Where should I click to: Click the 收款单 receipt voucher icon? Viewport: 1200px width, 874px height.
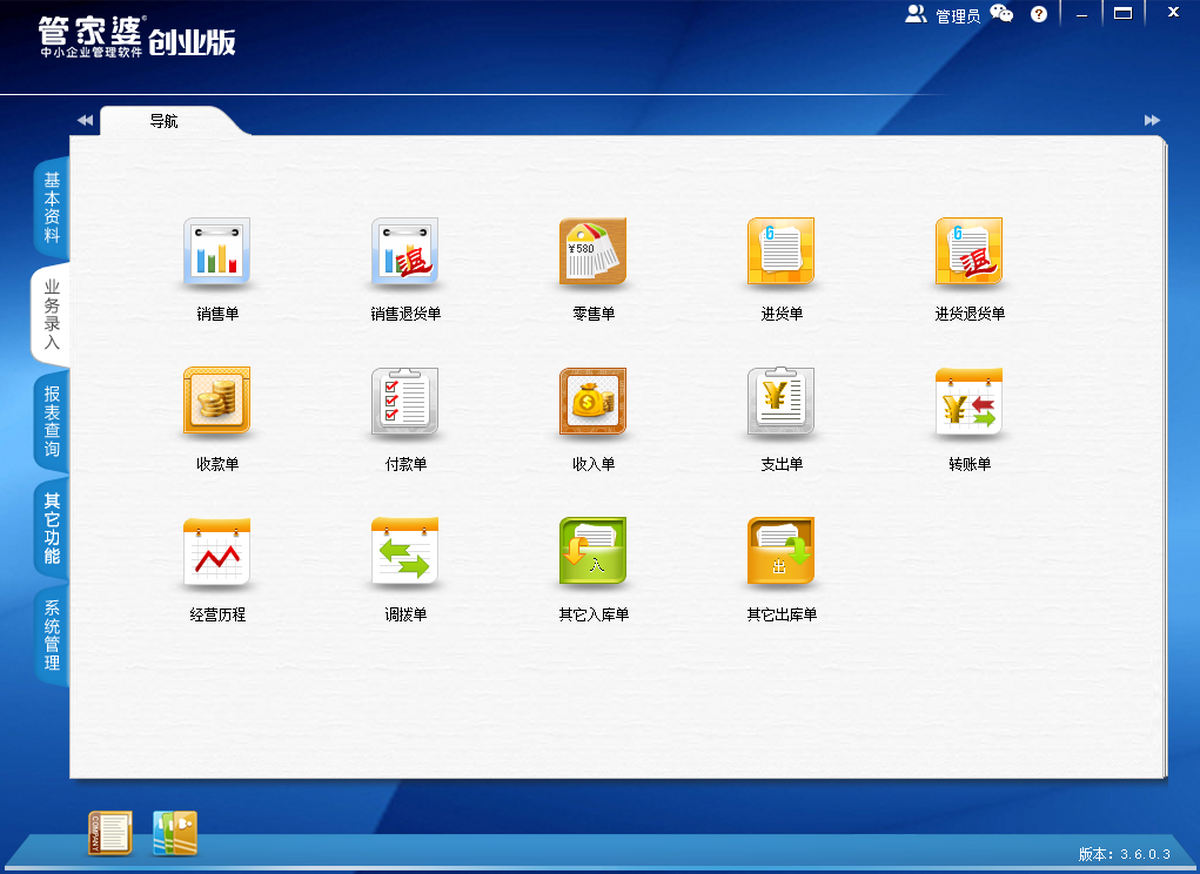(217, 402)
